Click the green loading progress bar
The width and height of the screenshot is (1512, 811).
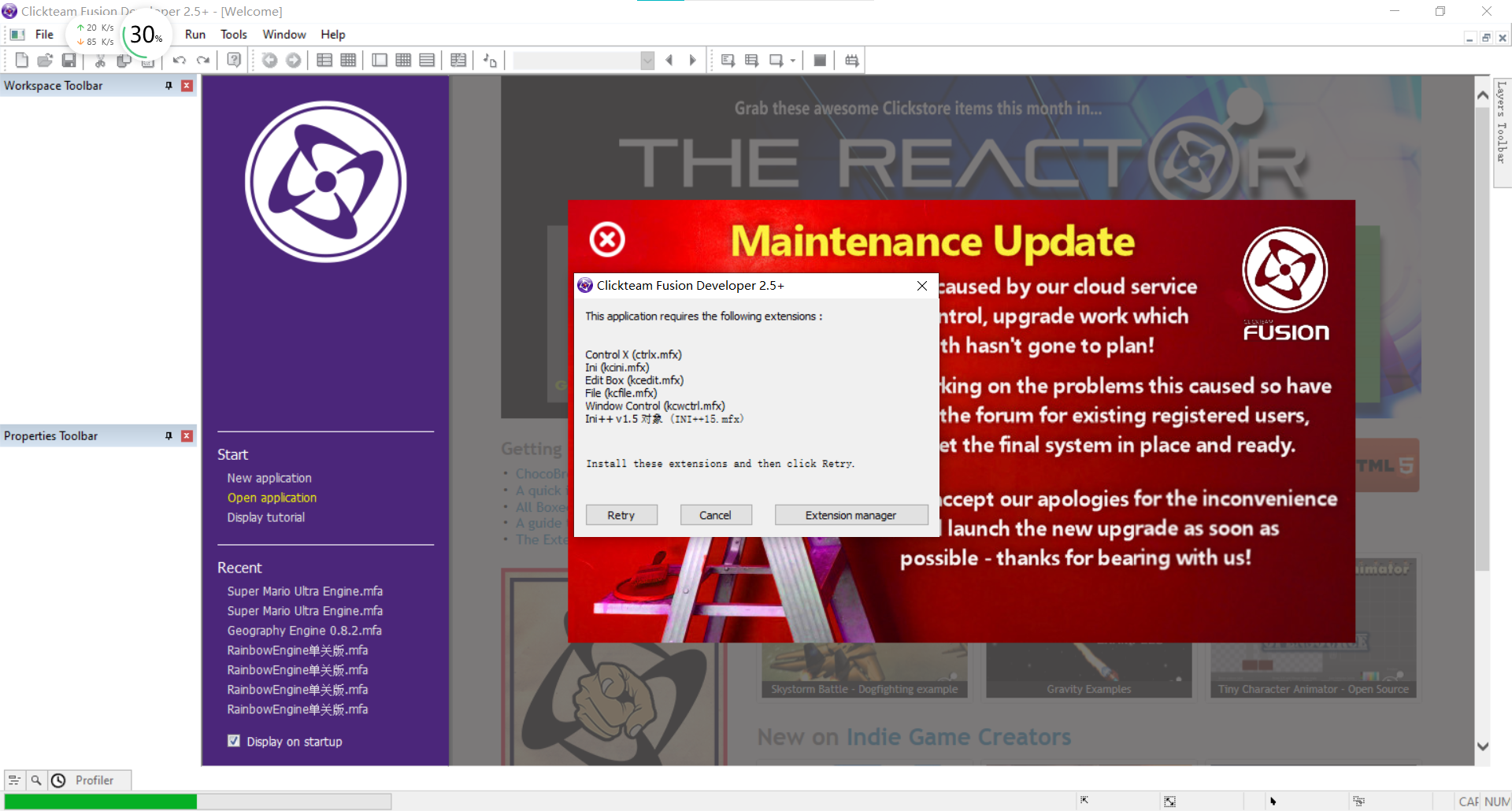click(x=101, y=802)
